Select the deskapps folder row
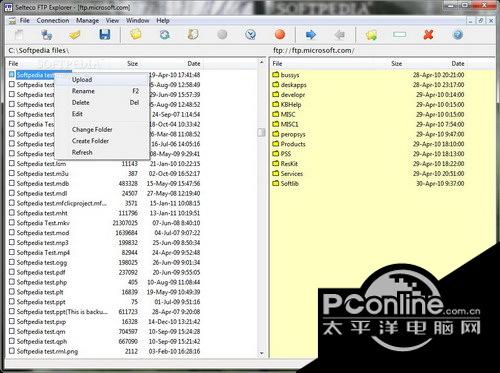This screenshot has width=500, height=373. pyautogui.click(x=368, y=84)
